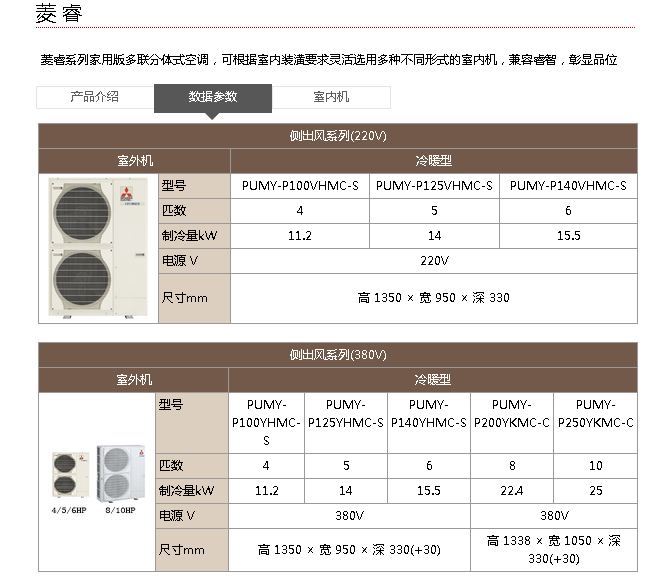Click the 8 匹数 value cell
This screenshot has width=668, height=583.
tap(512, 466)
